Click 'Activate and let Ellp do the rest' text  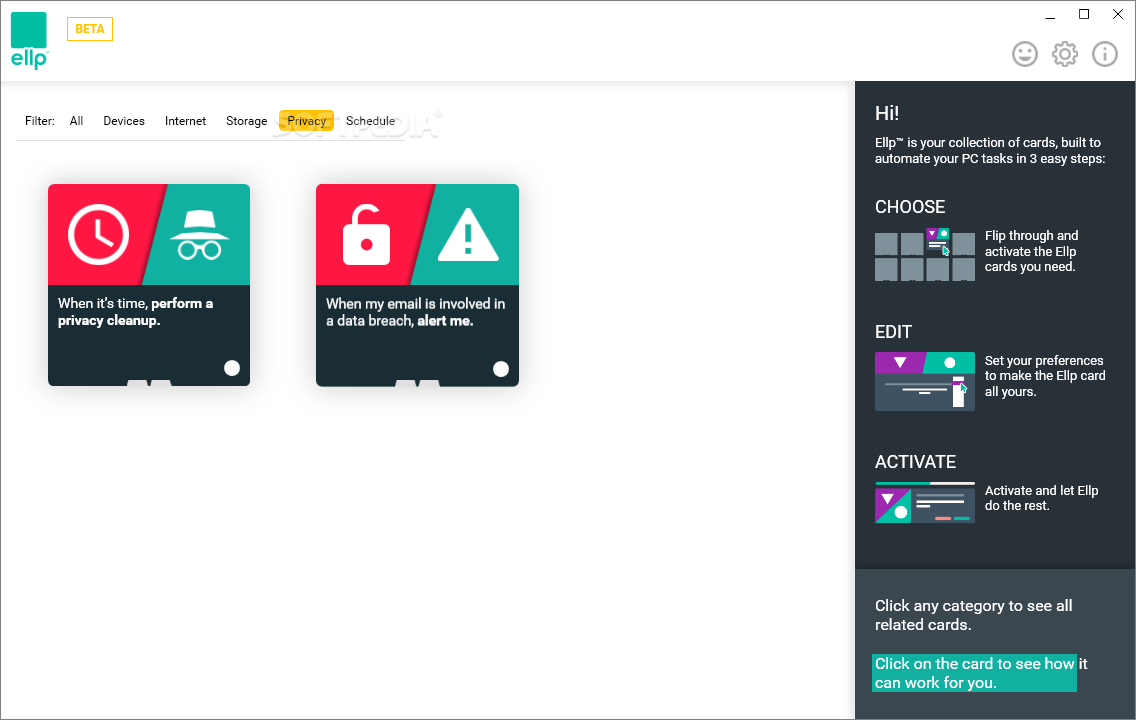coord(1041,498)
